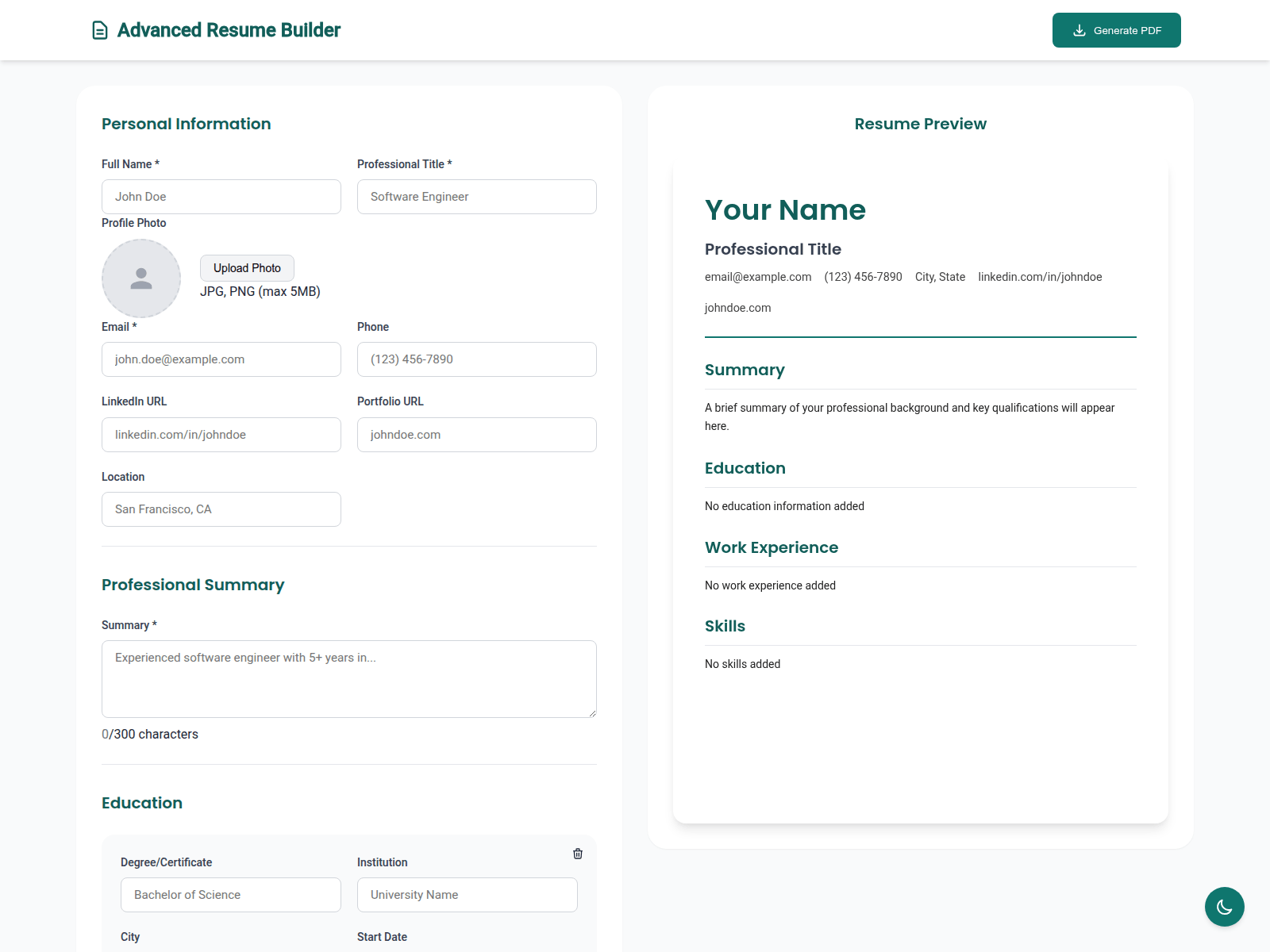1270x952 pixels.
Task: Focus the Degree/Certificate input
Action: 231,895
